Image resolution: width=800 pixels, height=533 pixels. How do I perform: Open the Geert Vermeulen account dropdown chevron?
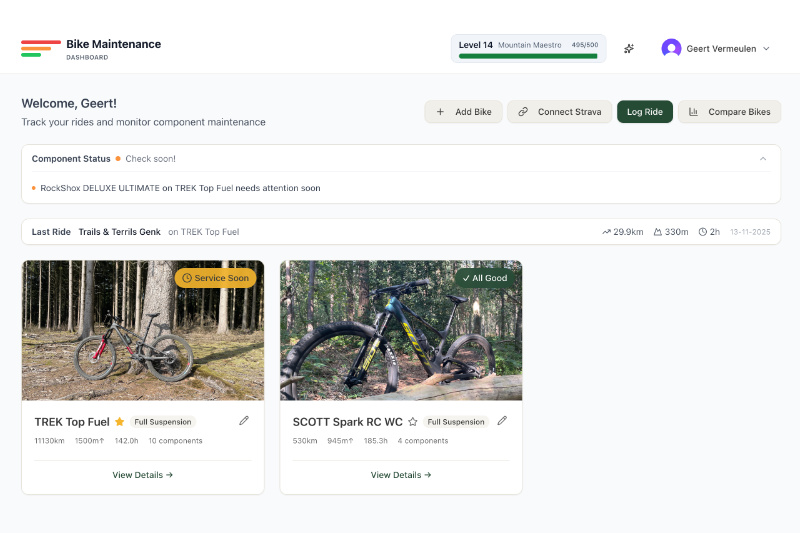click(x=766, y=48)
